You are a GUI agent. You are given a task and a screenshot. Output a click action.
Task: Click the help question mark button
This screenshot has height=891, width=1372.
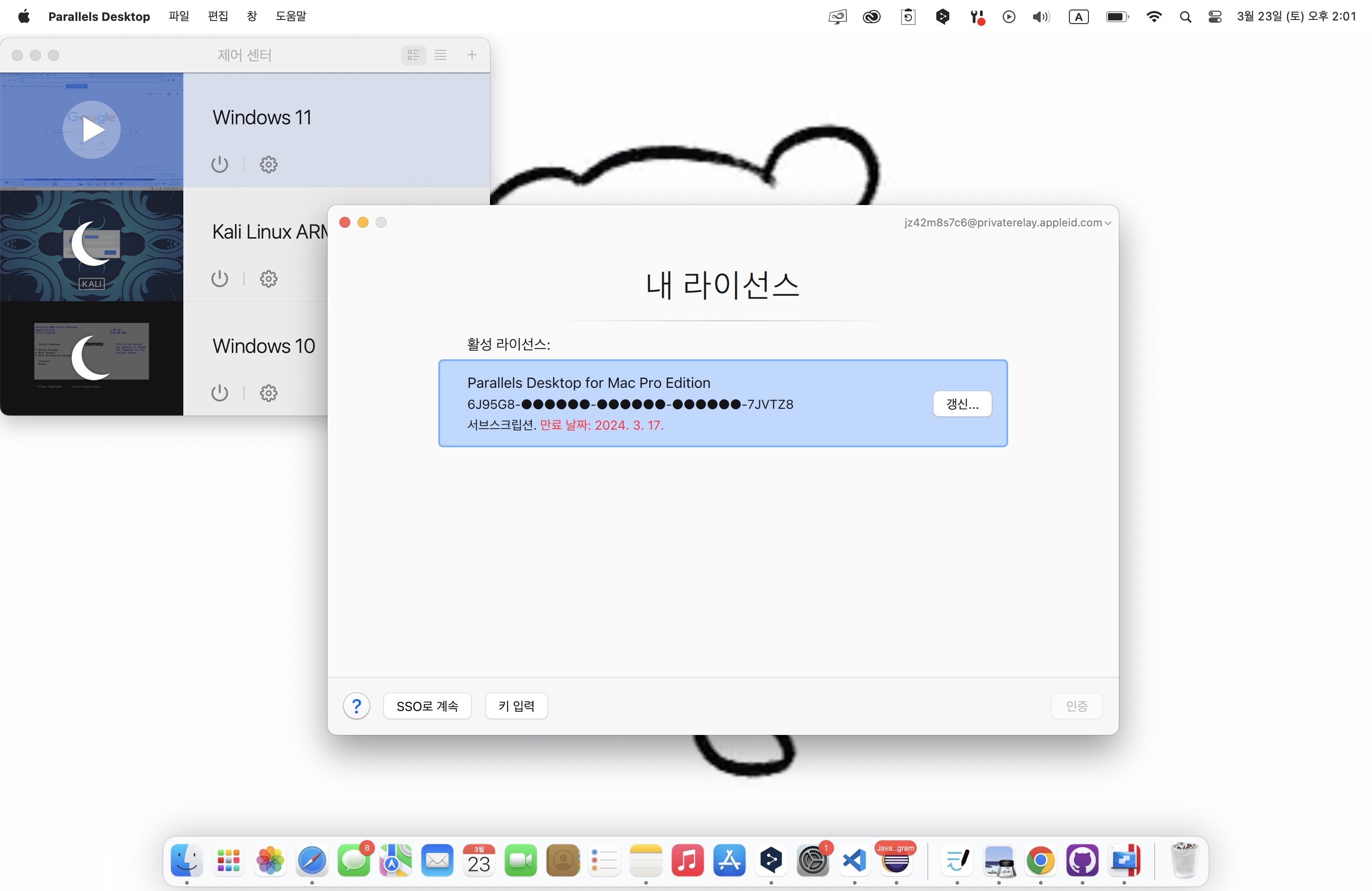[356, 706]
